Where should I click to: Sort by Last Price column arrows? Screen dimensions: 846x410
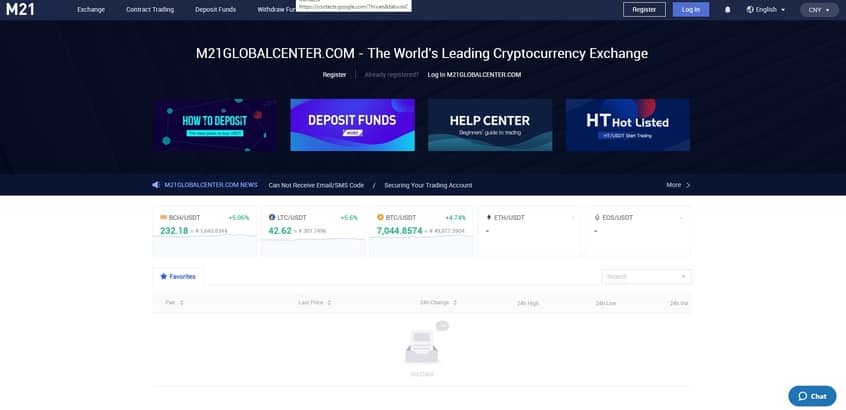pos(329,303)
